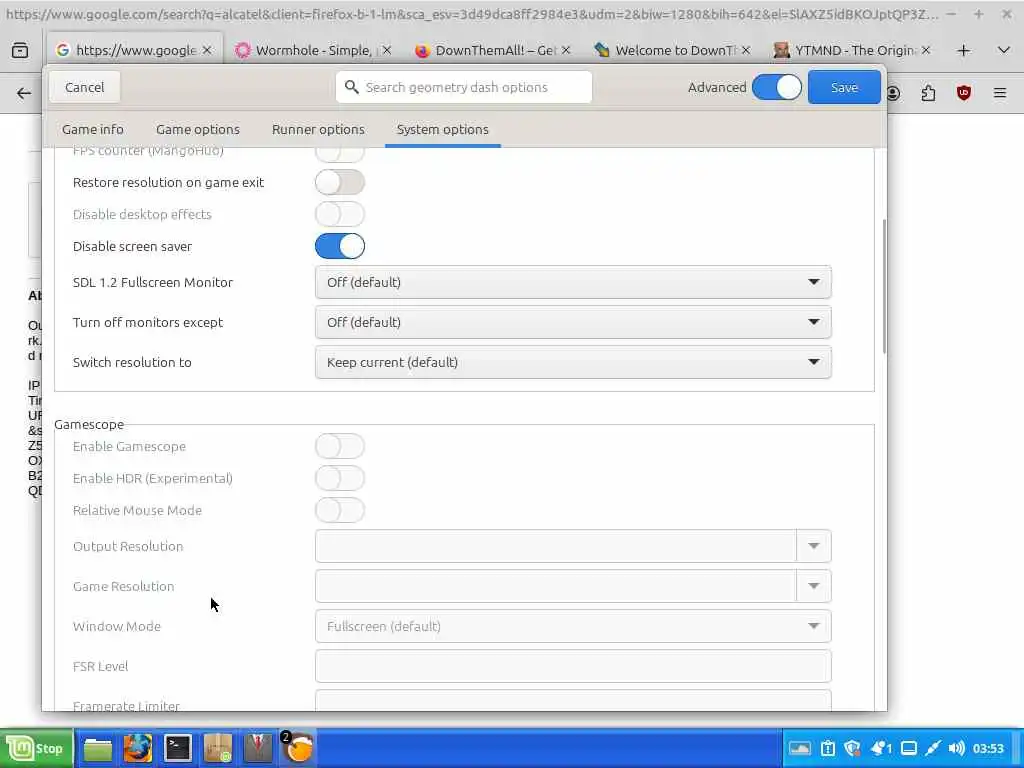This screenshot has width=1024, height=768.
Task: Switch to the Google search browser tab
Action: pyautogui.click(x=134, y=50)
